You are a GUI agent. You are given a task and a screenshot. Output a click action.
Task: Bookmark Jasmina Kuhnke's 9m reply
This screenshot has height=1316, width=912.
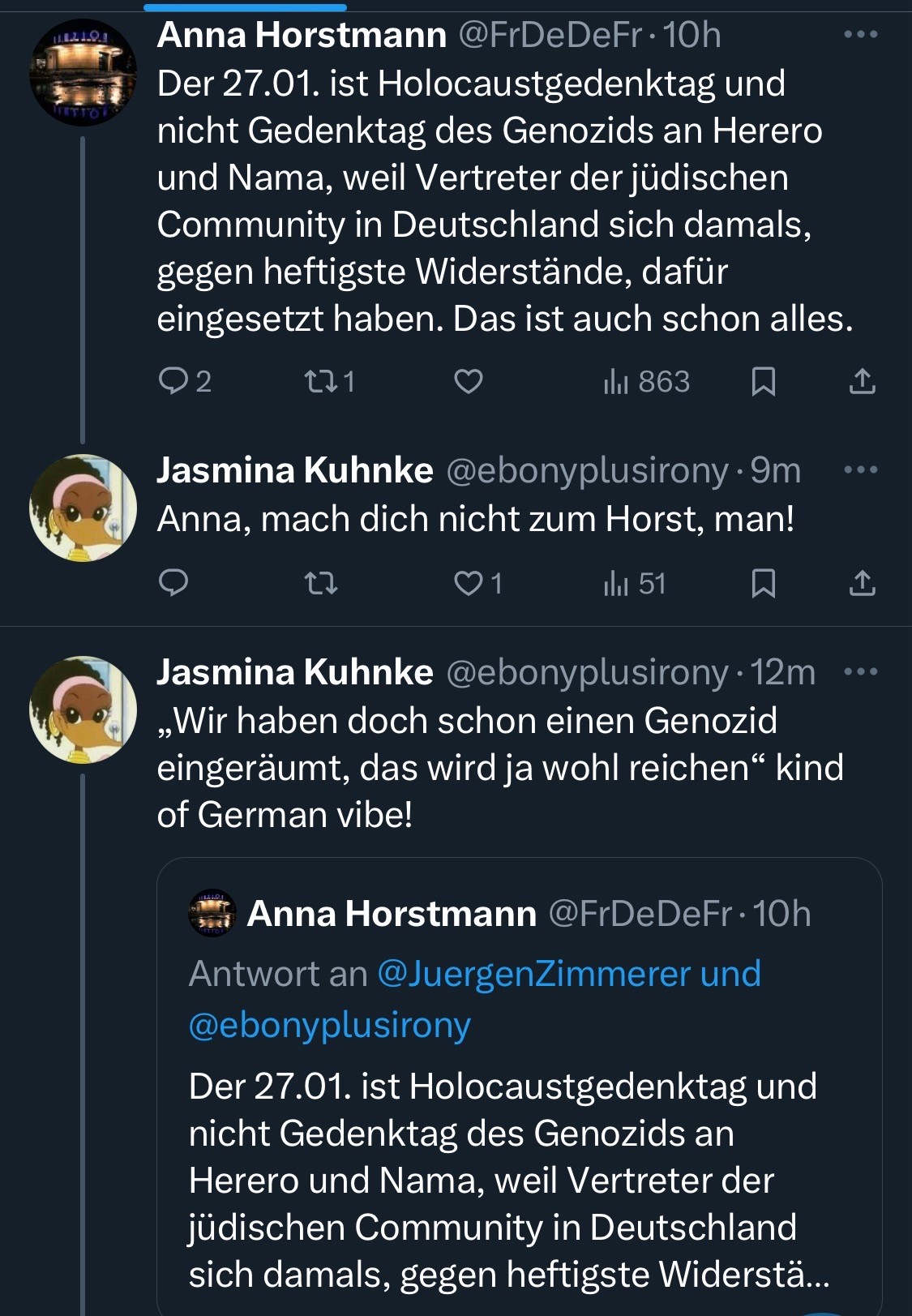(763, 583)
